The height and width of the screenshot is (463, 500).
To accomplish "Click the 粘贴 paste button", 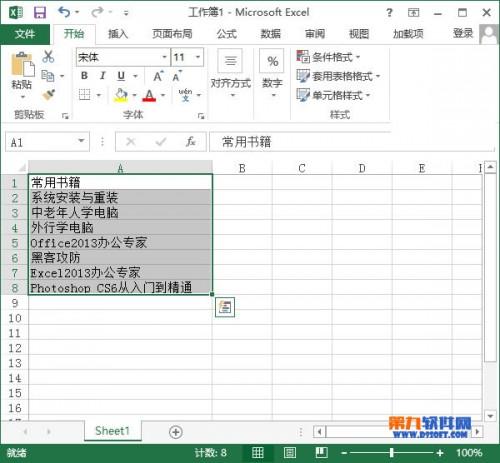I will pos(22,70).
